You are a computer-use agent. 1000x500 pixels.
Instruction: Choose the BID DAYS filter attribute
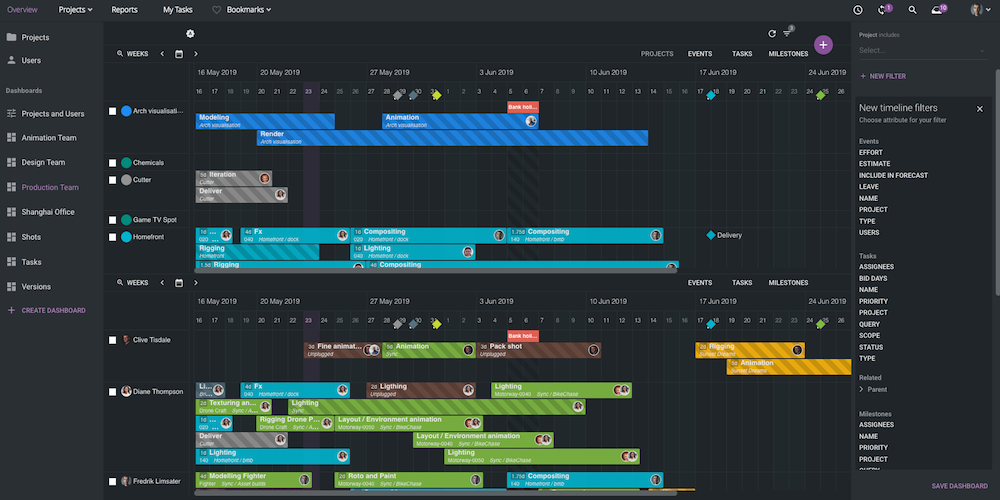tap(873, 279)
